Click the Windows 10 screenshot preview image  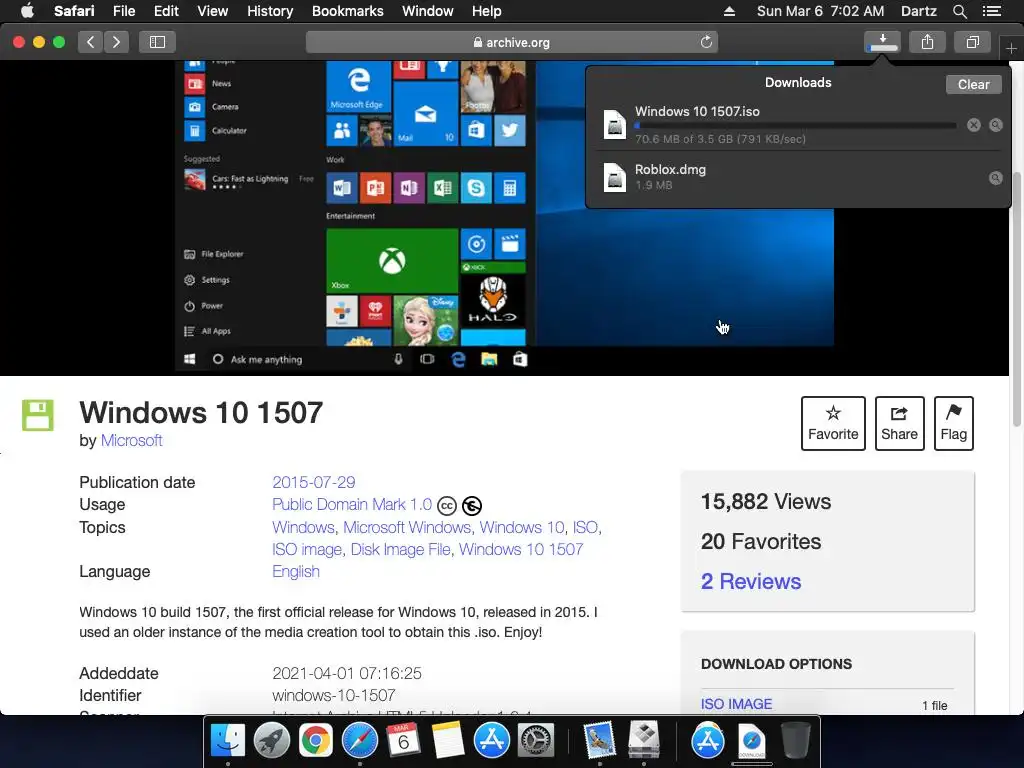coord(504,217)
